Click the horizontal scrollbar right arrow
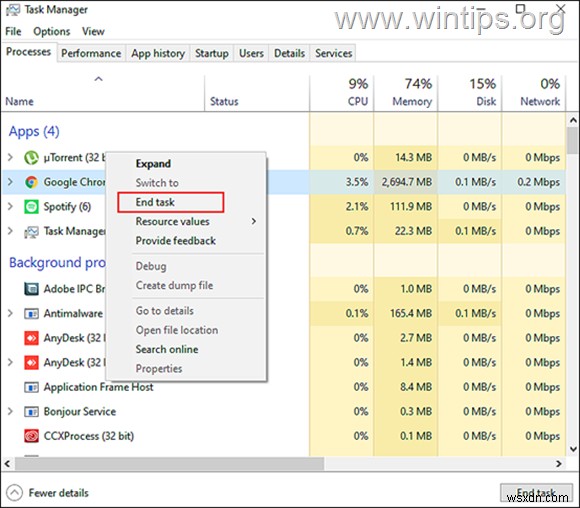 (559, 463)
